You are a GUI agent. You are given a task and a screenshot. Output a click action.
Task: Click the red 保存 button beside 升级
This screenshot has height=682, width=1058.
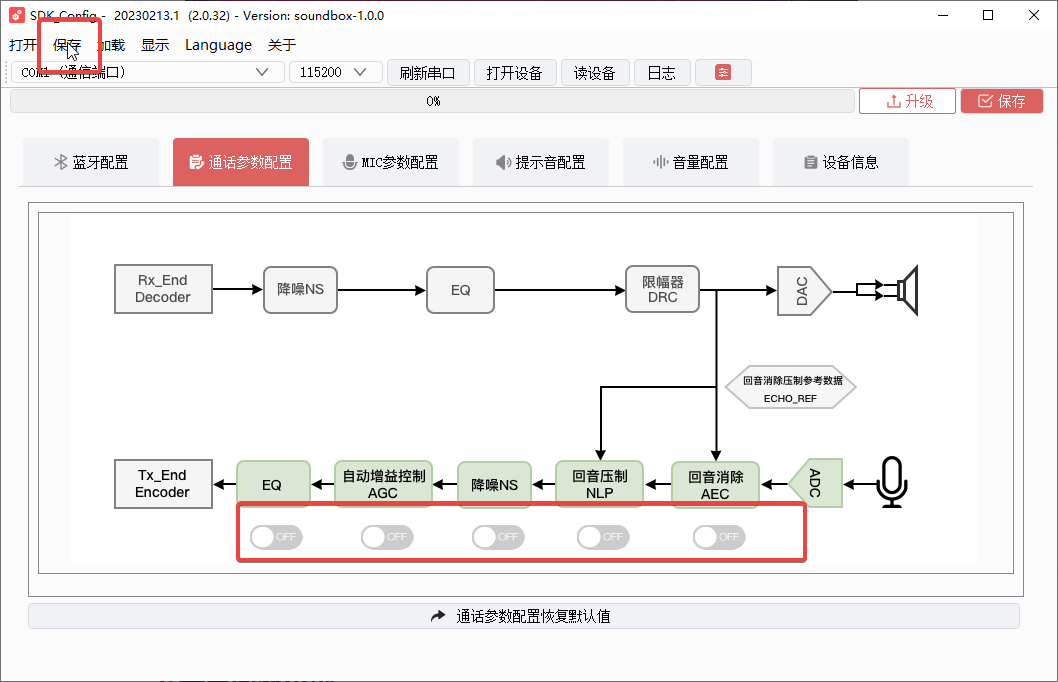(1002, 101)
